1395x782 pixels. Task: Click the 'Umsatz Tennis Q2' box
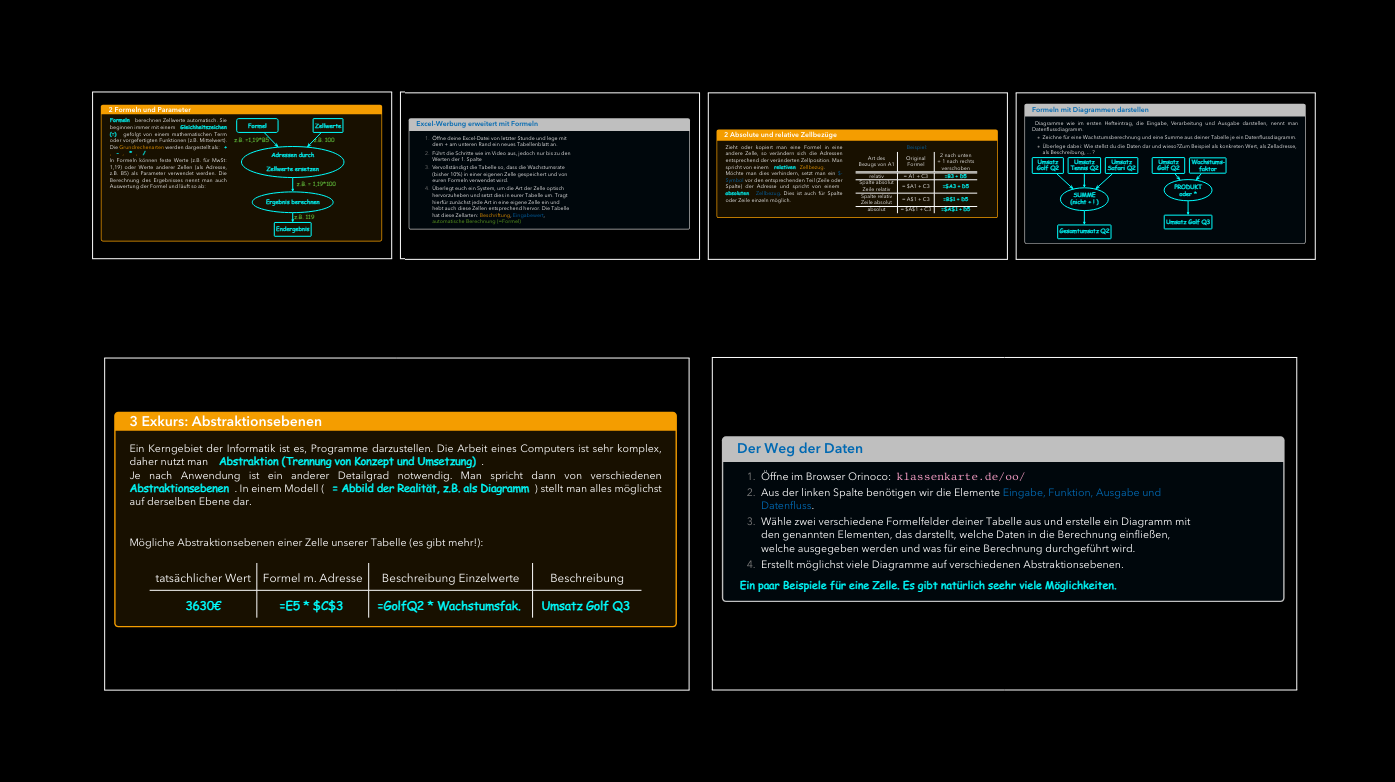point(1085,165)
